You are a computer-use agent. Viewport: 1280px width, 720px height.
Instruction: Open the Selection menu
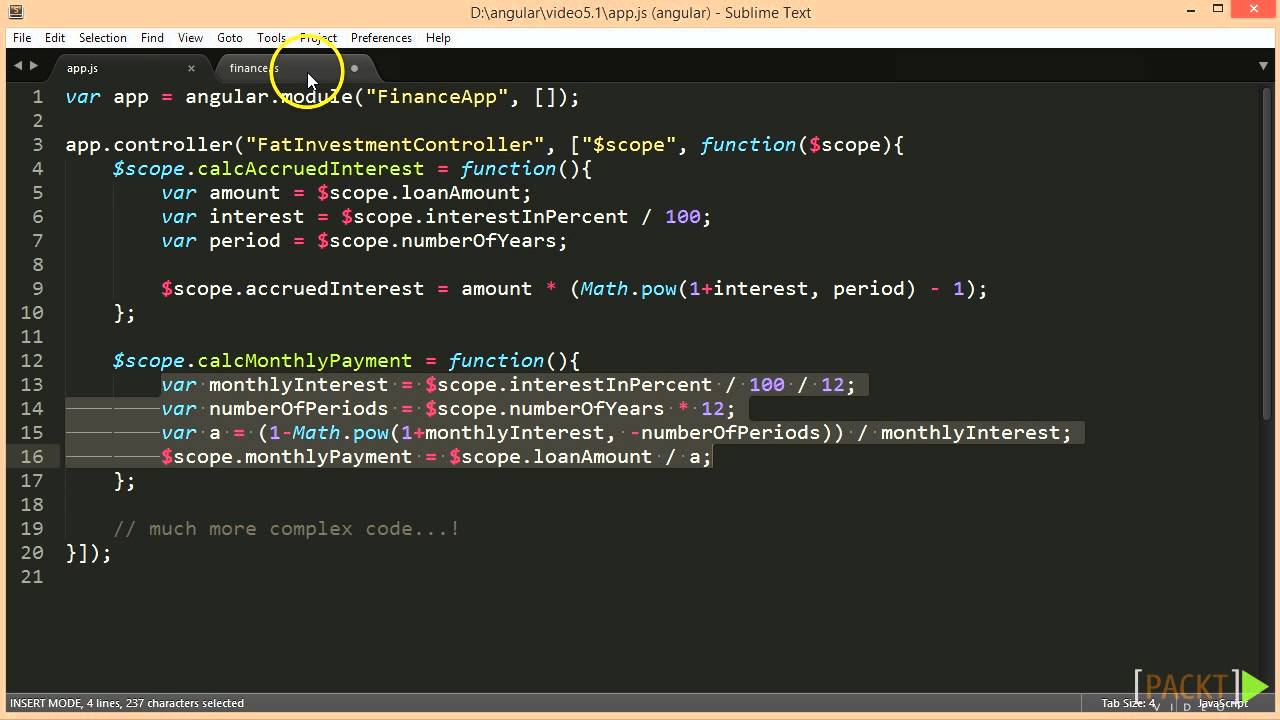point(103,38)
